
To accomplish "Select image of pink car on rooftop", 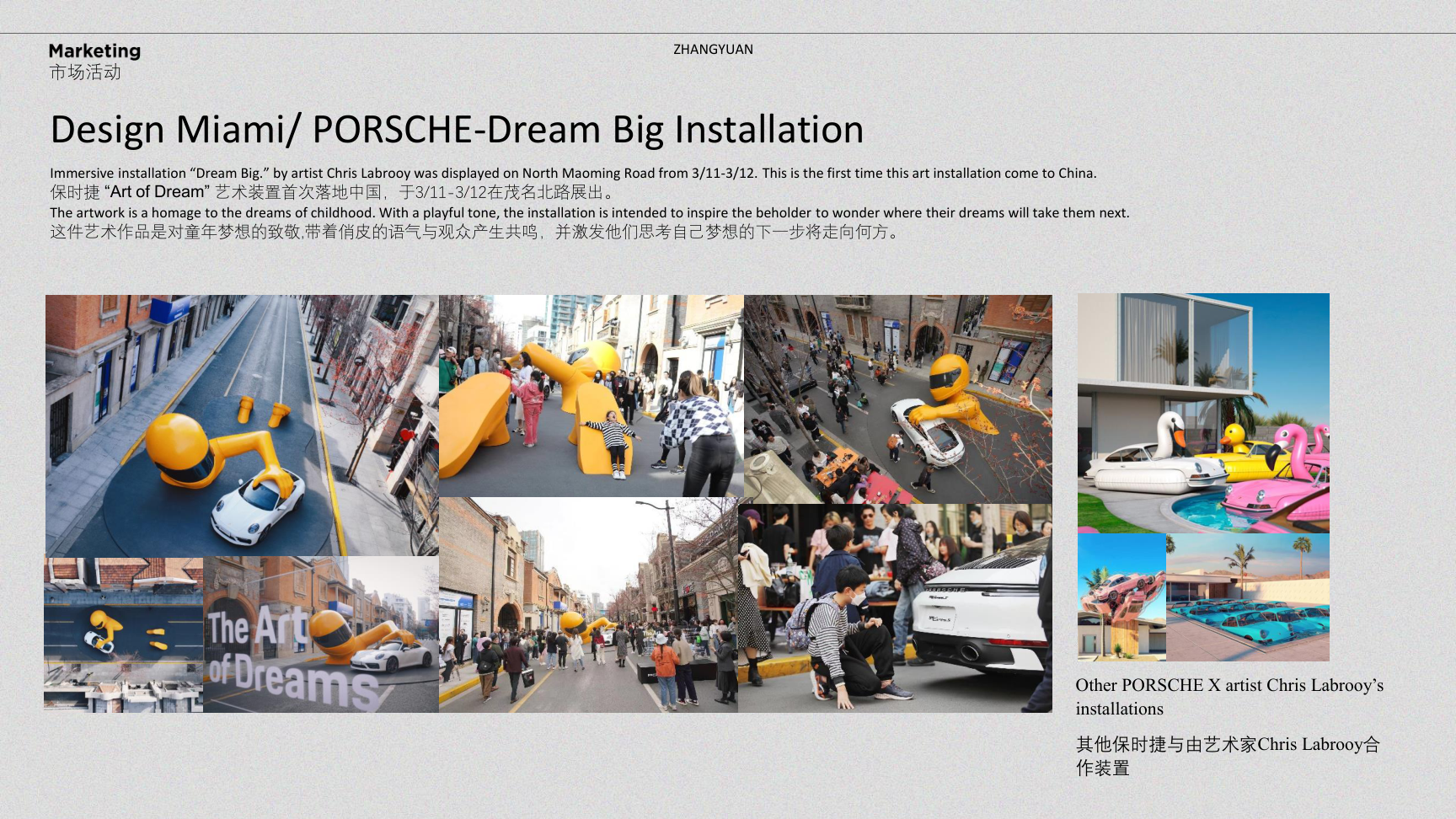I will point(1121,597).
